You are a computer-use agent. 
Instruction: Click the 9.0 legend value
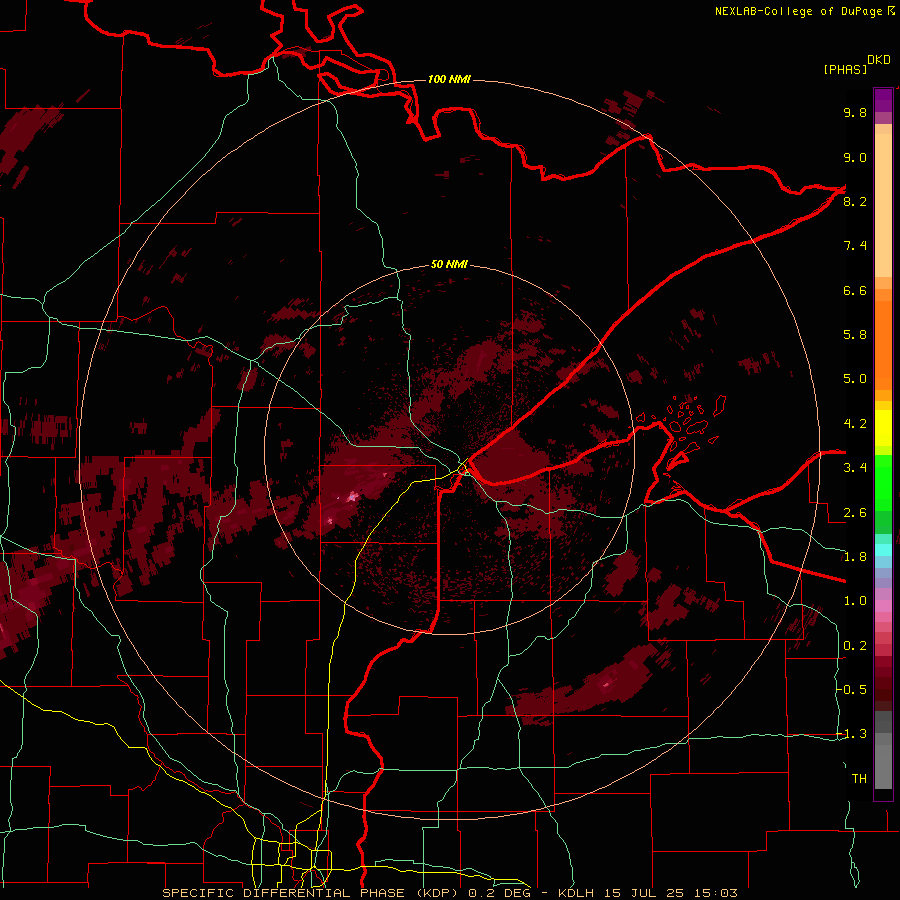[855, 157]
